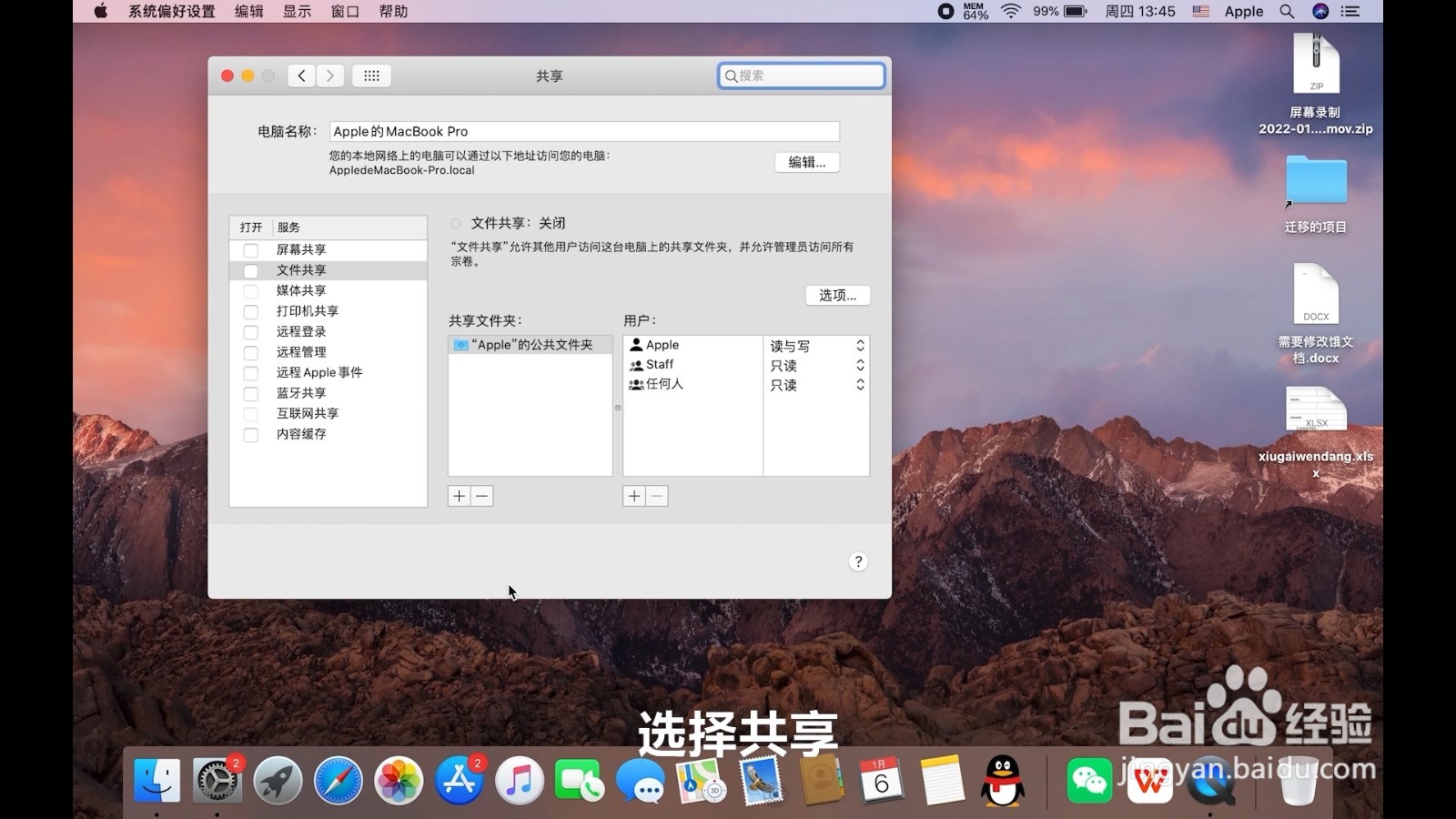Open Siri from the menu bar

[1320, 11]
